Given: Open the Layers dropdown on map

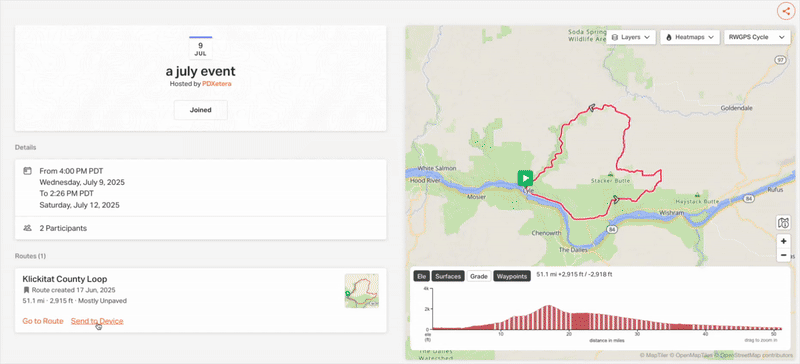Looking at the screenshot, I should coord(631,37).
